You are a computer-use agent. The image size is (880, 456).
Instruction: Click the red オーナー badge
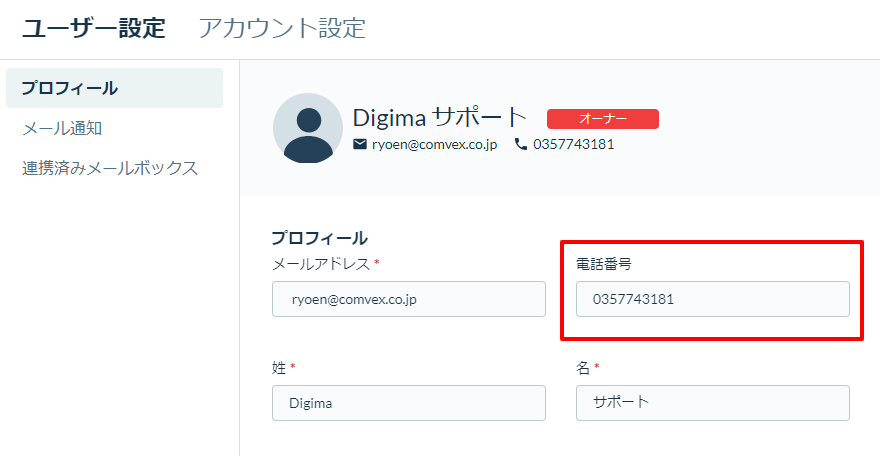(603, 119)
